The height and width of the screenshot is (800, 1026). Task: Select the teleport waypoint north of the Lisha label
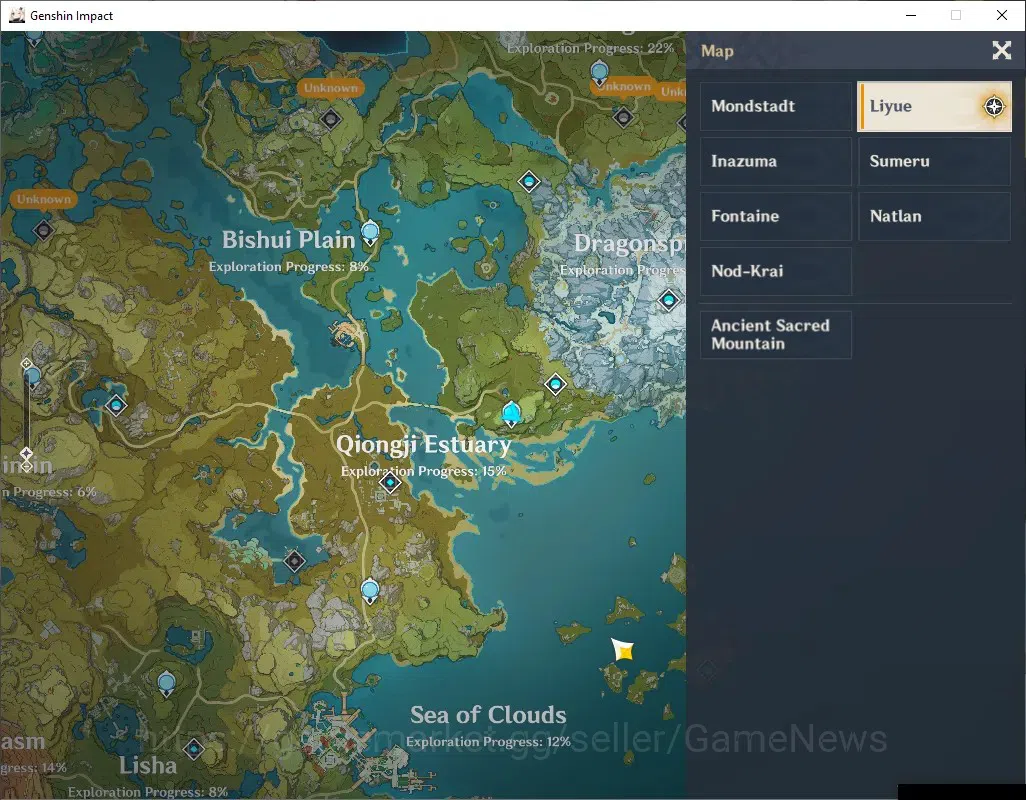coord(167,684)
